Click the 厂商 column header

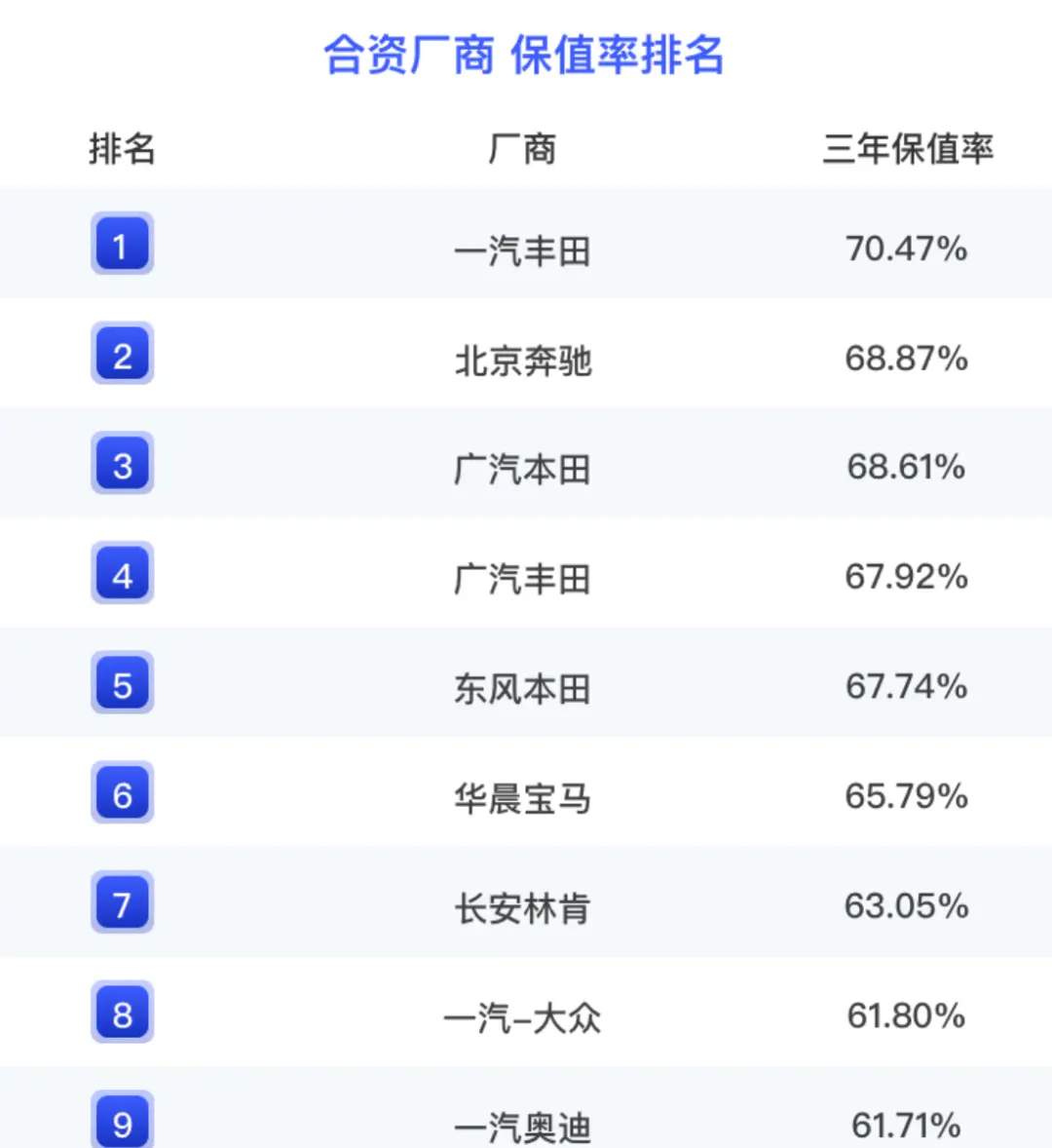522,149
